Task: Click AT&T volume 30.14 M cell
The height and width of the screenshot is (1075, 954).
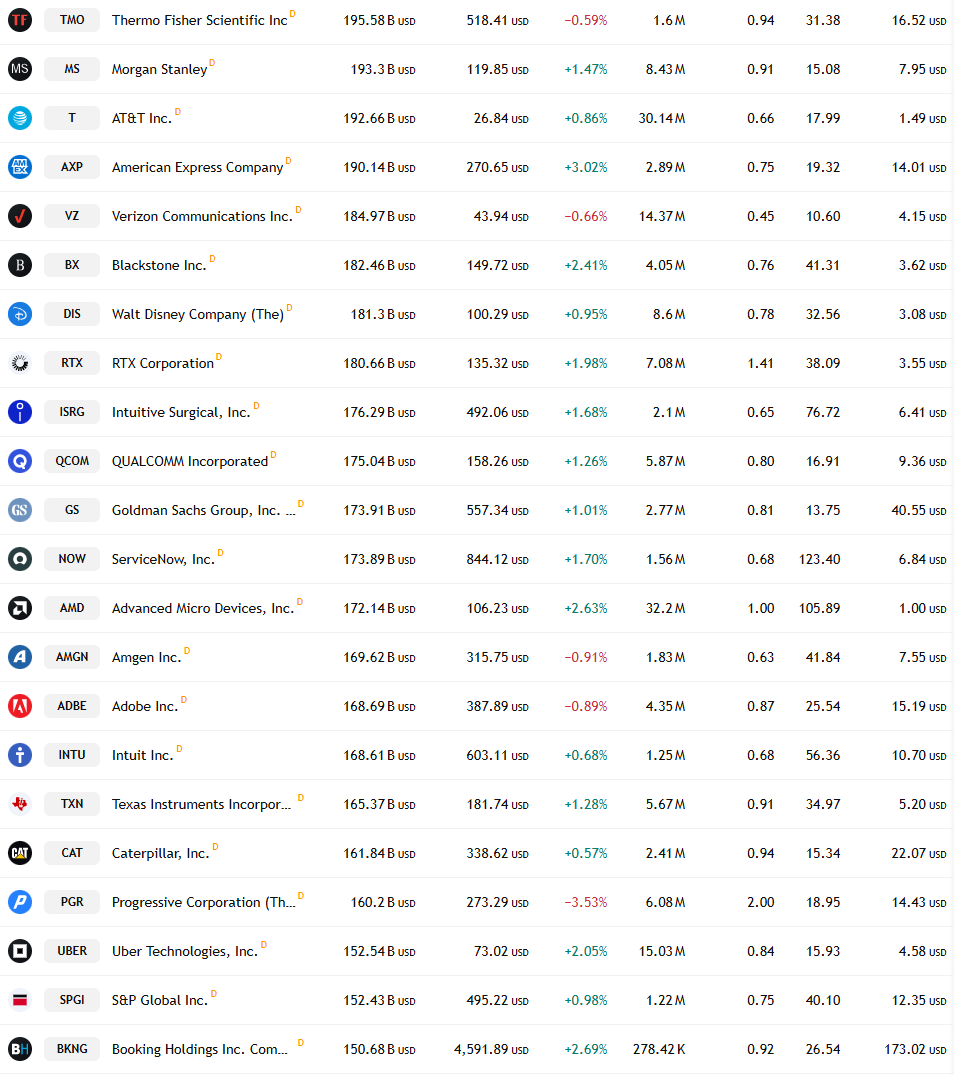Action: tap(661, 119)
